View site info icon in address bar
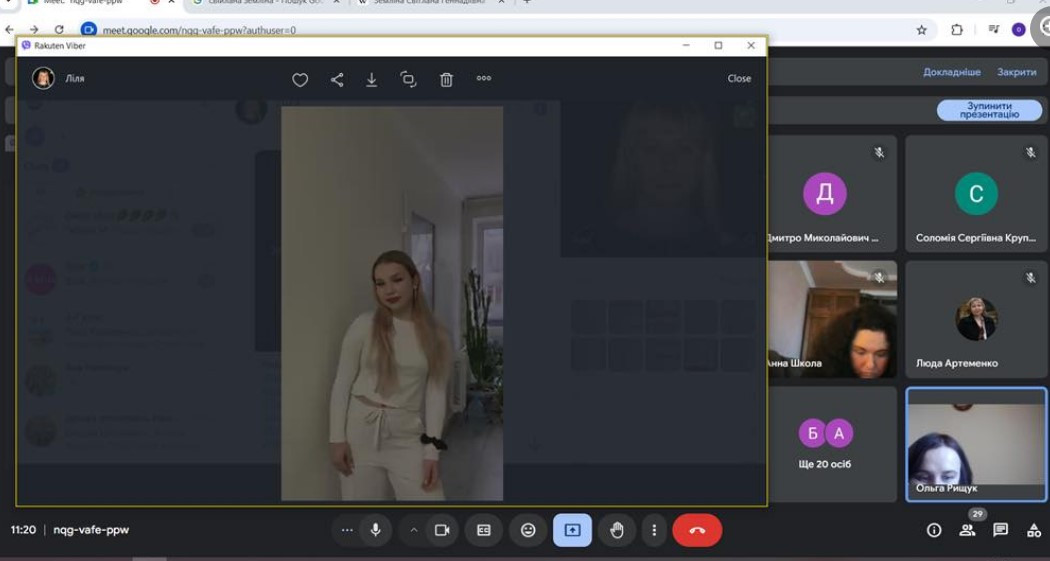Viewport: 1050px width, 561px height. [88, 30]
